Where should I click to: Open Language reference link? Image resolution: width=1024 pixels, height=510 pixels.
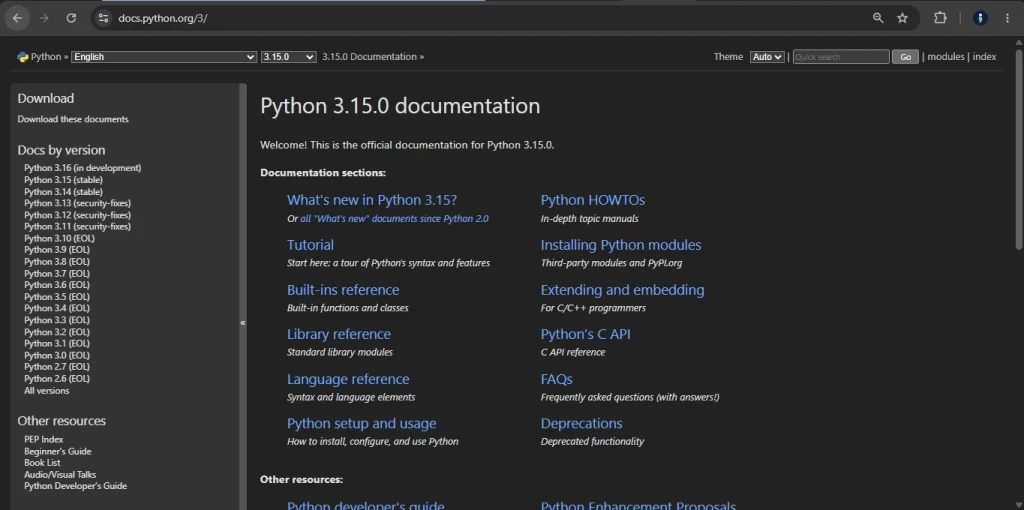click(x=348, y=379)
